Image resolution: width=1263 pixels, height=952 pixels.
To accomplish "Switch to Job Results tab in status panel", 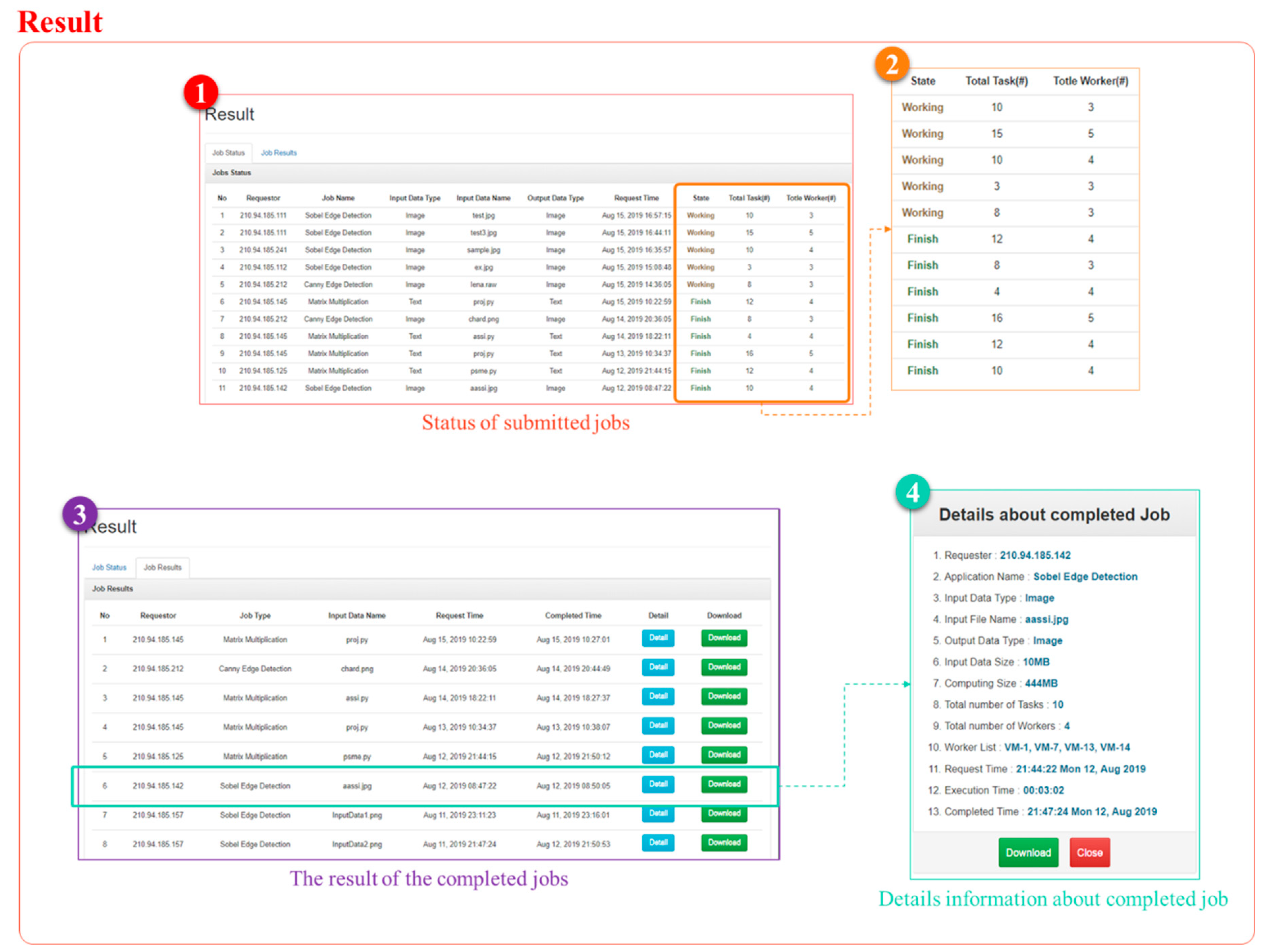I will (x=279, y=153).
